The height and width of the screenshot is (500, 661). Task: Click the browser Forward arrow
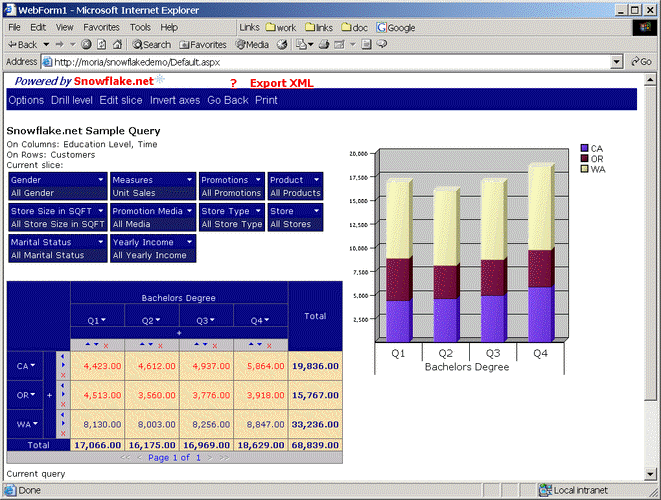(59, 44)
